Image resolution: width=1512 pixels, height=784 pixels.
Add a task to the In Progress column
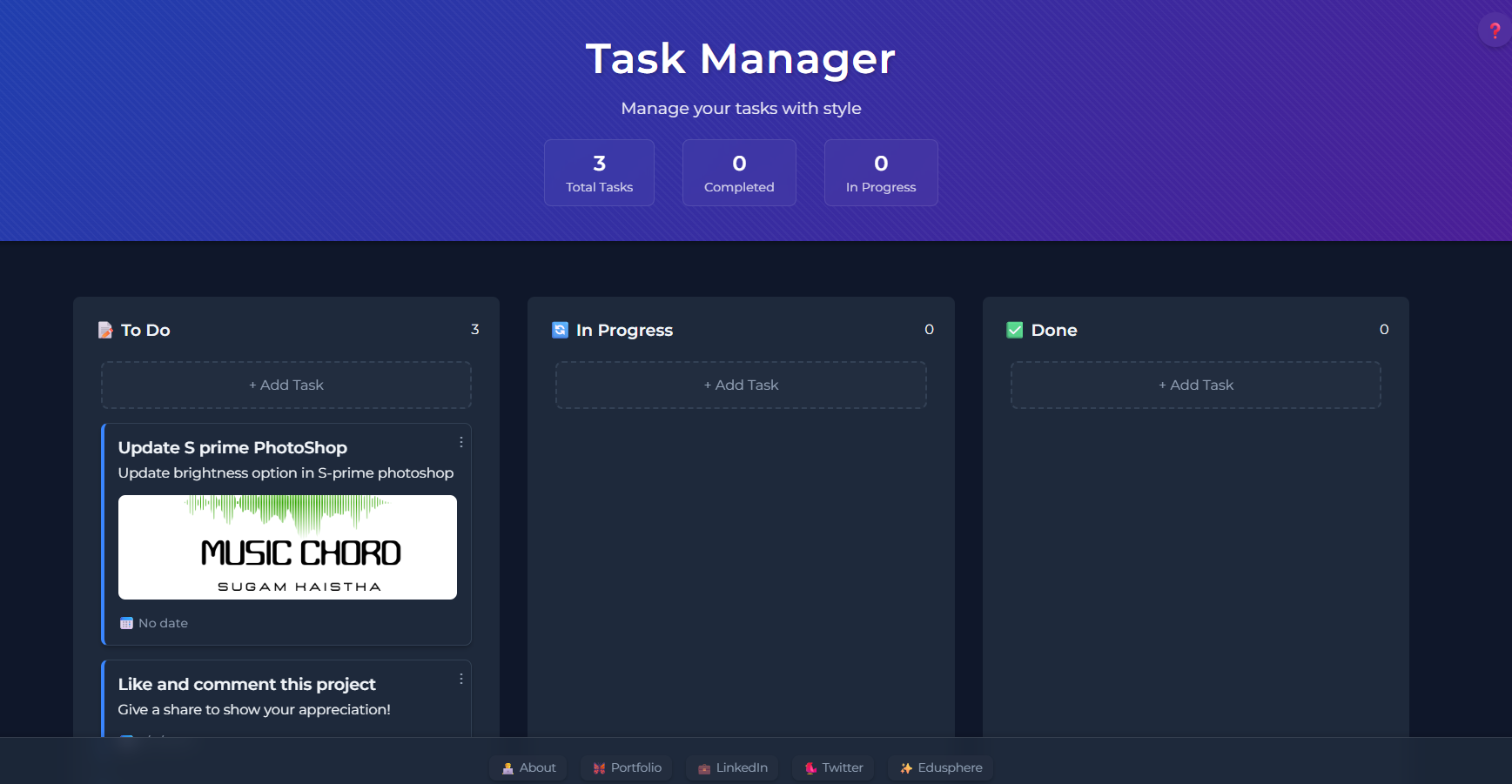point(741,385)
